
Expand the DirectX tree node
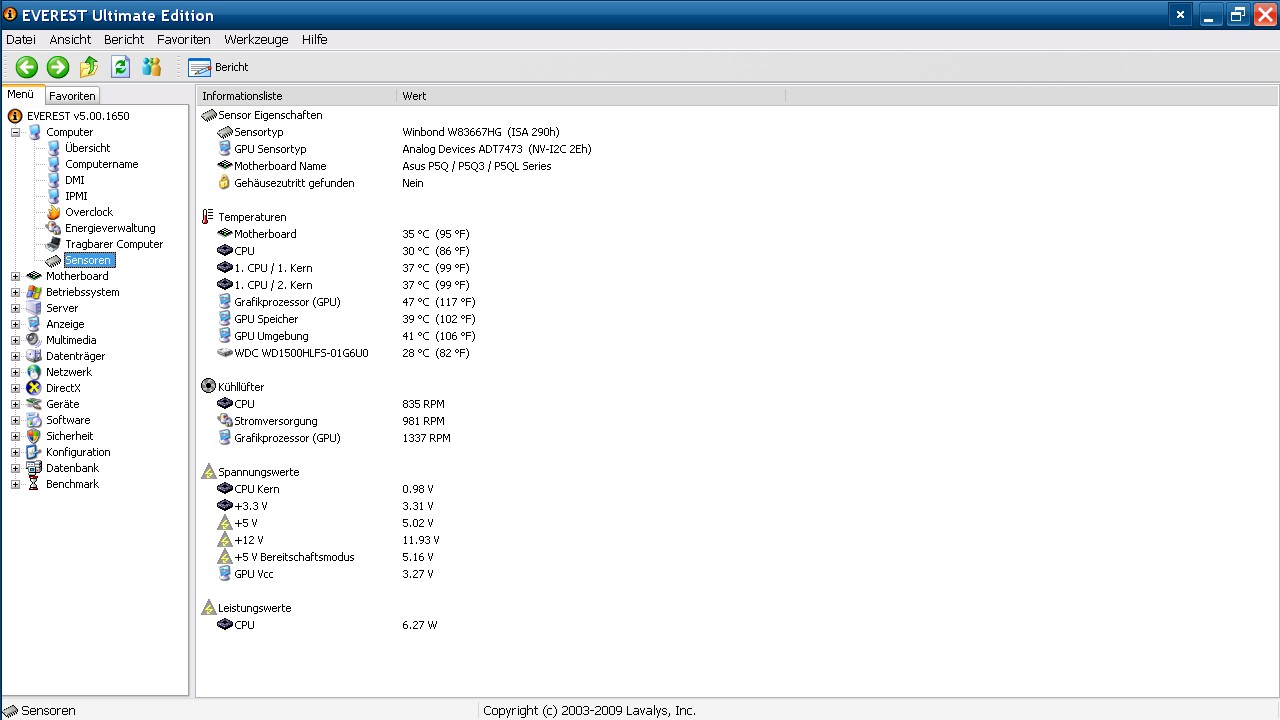(15, 388)
